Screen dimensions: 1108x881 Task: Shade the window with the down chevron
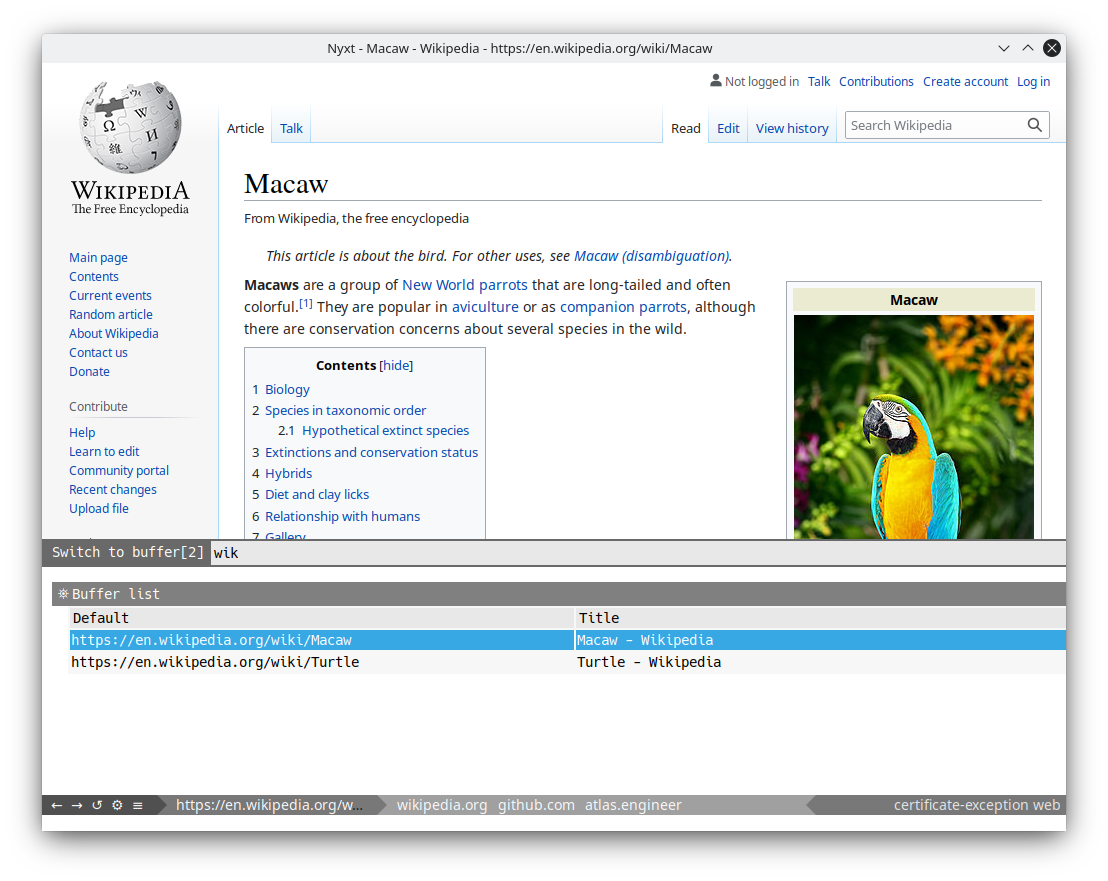point(1003,48)
